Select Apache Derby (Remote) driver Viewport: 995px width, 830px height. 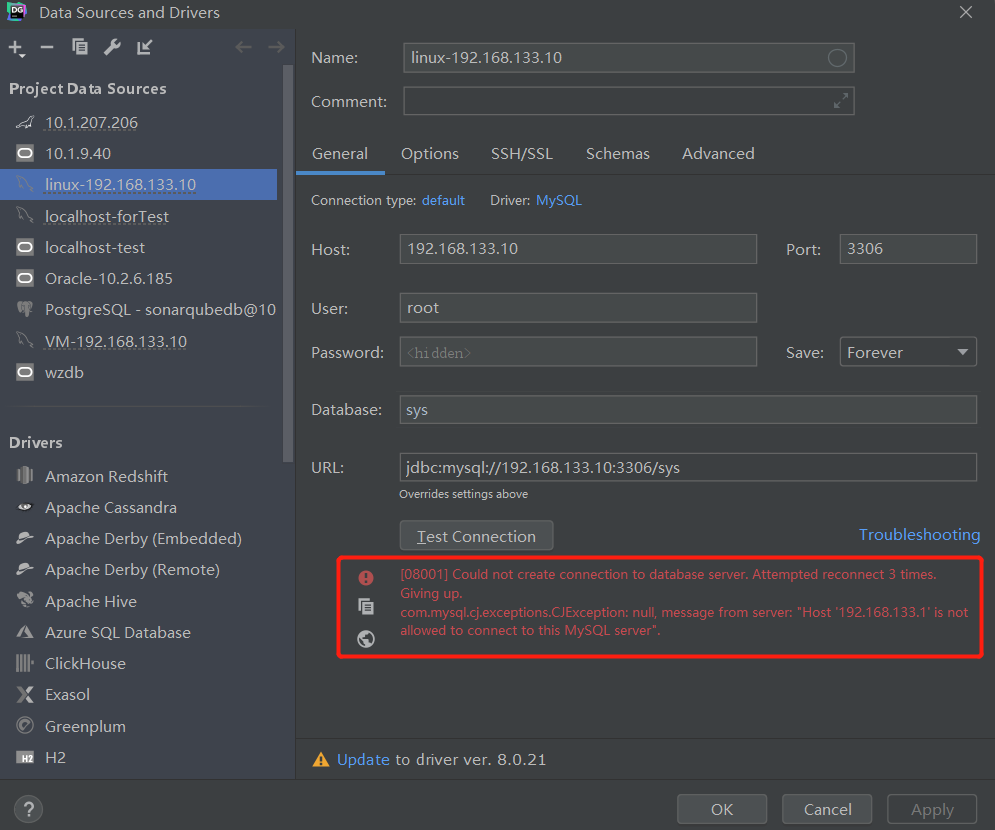pyautogui.click(x=132, y=569)
